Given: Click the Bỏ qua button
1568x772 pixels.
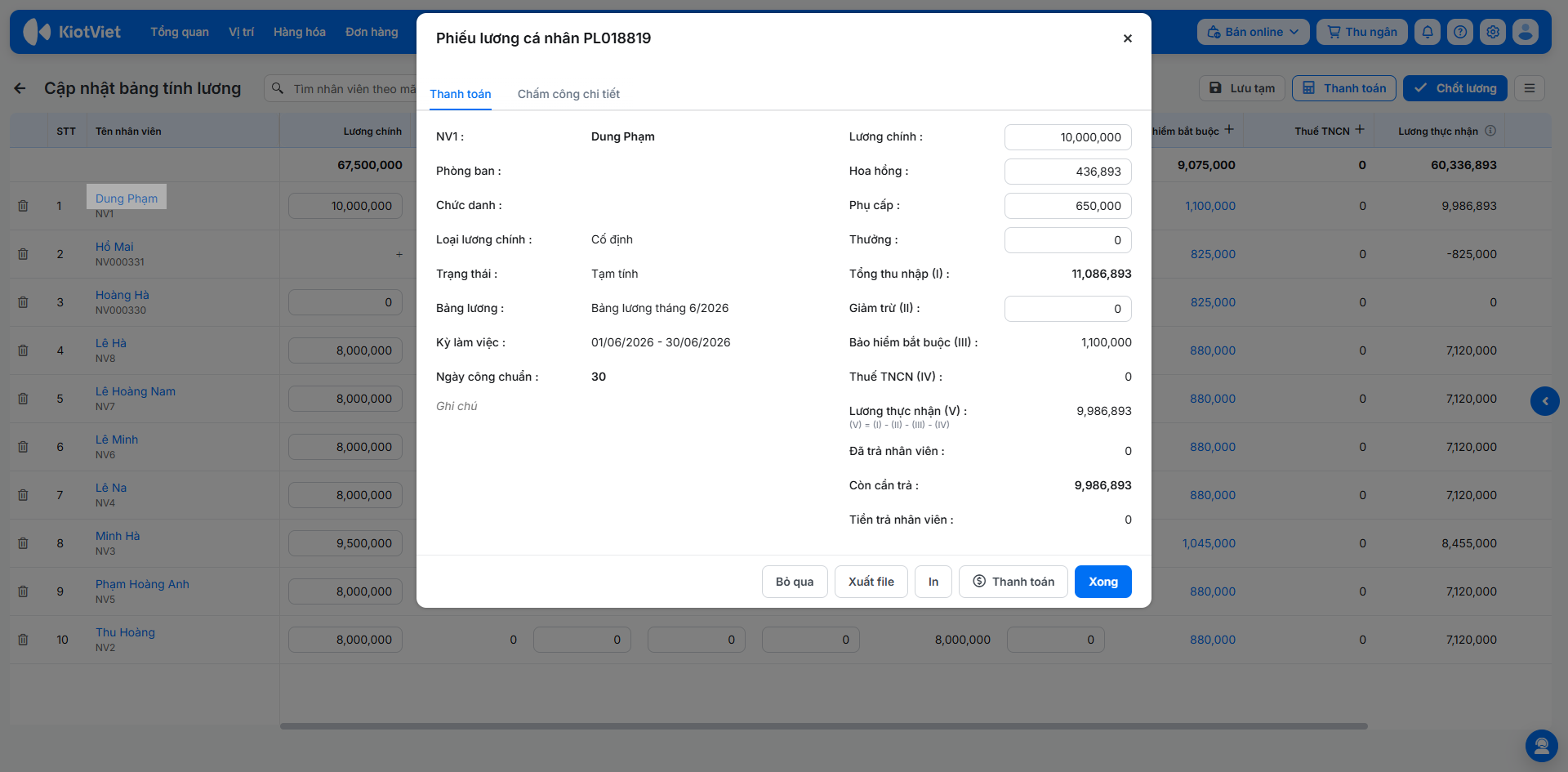Looking at the screenshot, I should coord(795,582).
